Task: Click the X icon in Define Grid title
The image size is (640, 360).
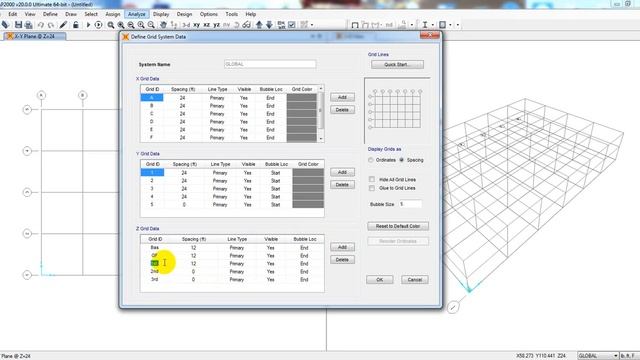Action: pos(126,37)
